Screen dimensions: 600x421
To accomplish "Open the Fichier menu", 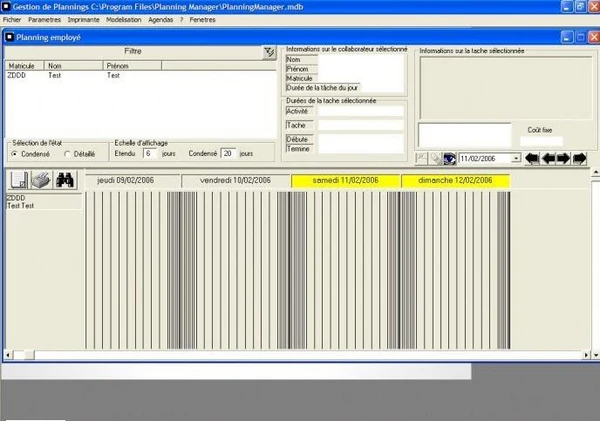I will [x=12, y=20].
